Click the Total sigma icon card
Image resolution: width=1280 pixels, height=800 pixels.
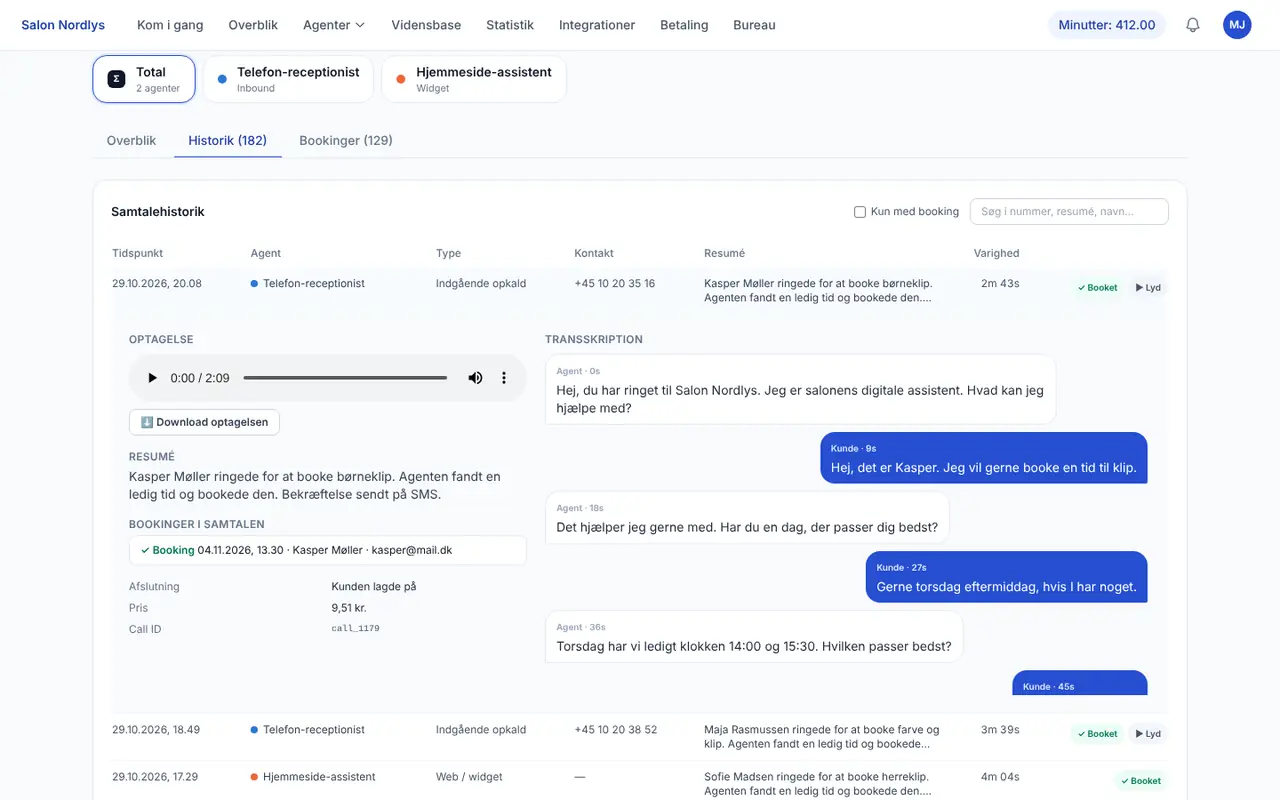(x=144, y=79)
